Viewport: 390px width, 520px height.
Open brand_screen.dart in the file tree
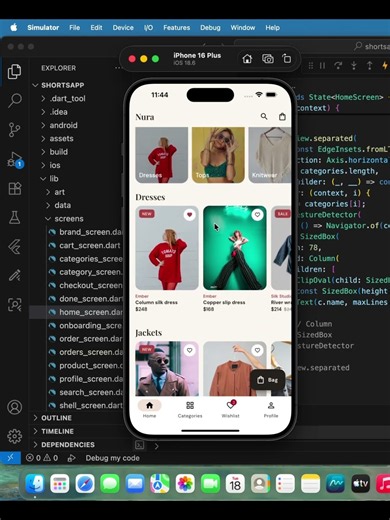[x=86, y=232]
